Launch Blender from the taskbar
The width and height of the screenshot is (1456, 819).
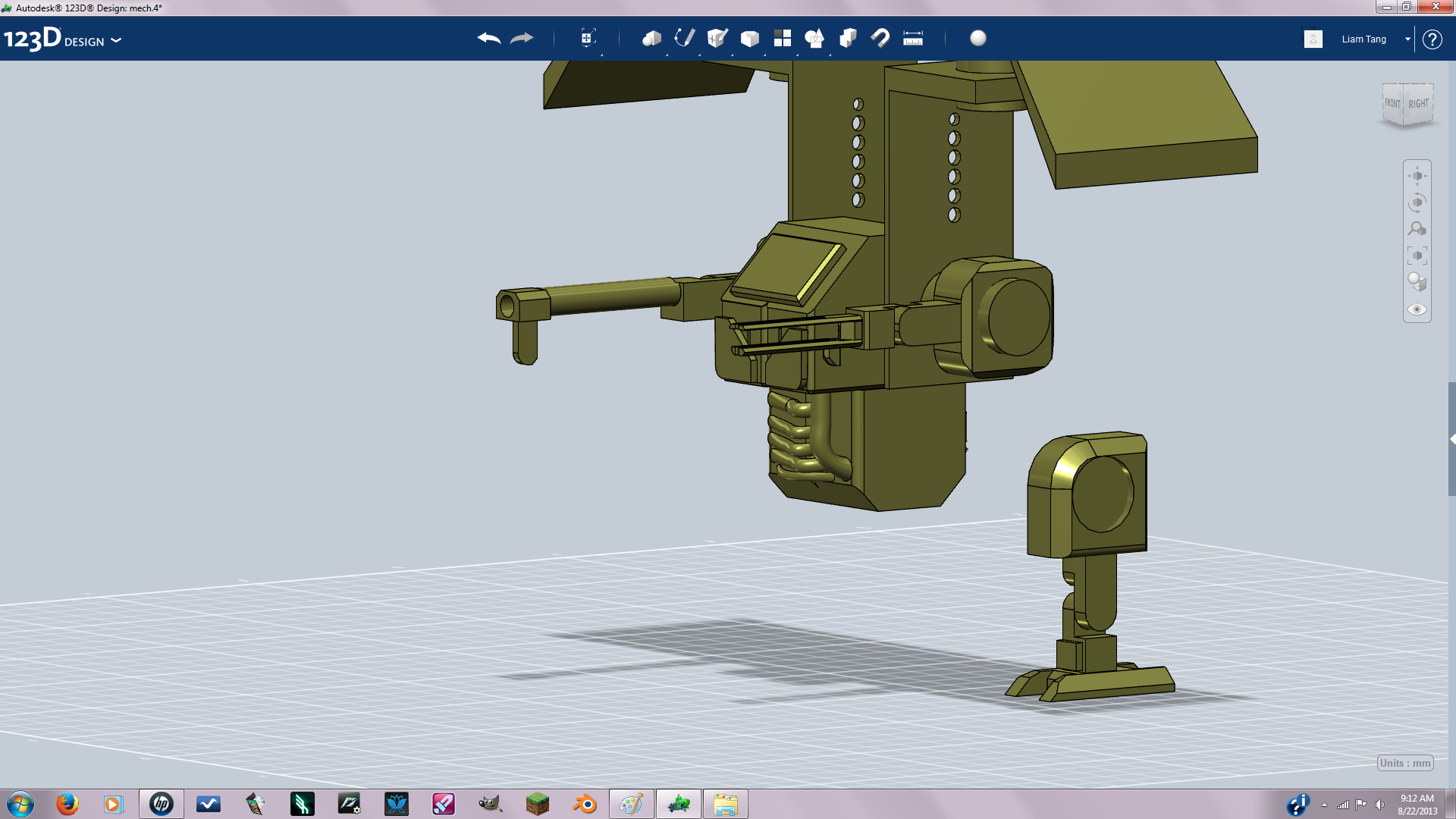tap(585, 804)
